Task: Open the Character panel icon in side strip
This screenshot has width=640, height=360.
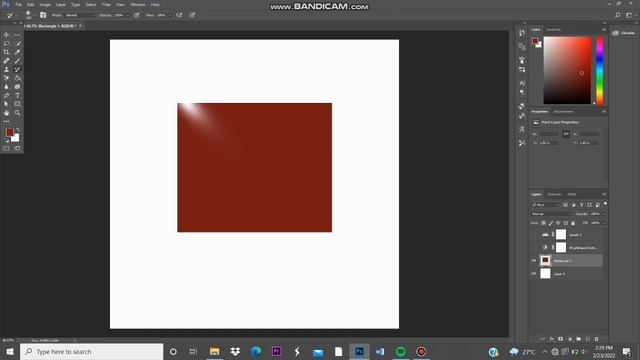Action: point(522,83)
